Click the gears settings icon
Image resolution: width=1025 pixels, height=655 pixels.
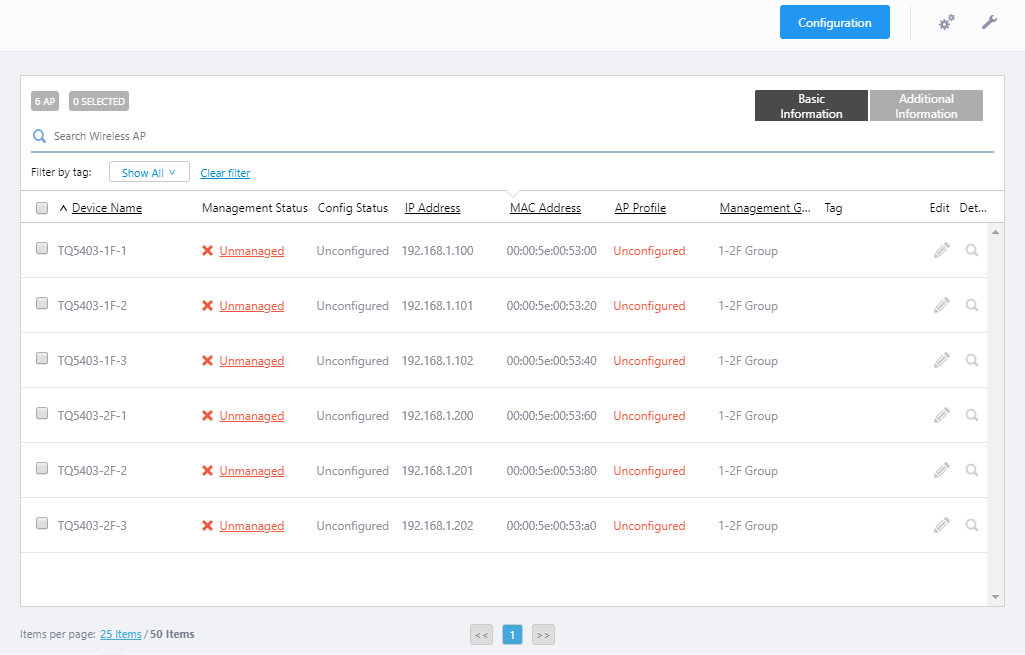[x=946, y=22]
